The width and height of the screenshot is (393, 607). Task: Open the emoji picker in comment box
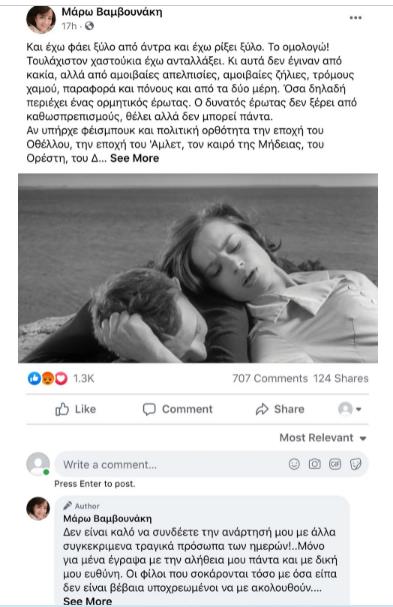pos(294,464)
